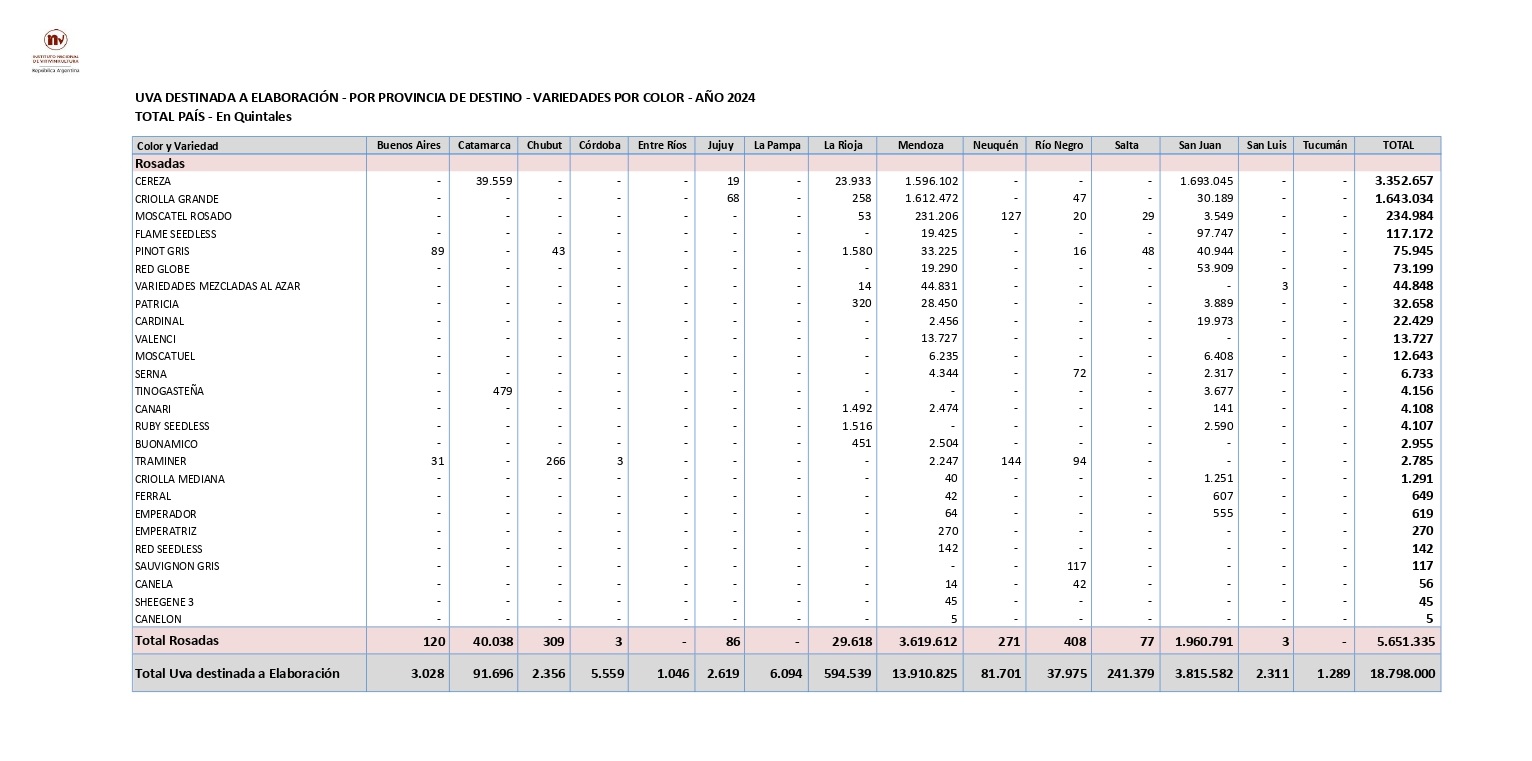Screen dimensions: 1532x761
Task: Select the Rosadas section heading row
Action: point(160,163)
